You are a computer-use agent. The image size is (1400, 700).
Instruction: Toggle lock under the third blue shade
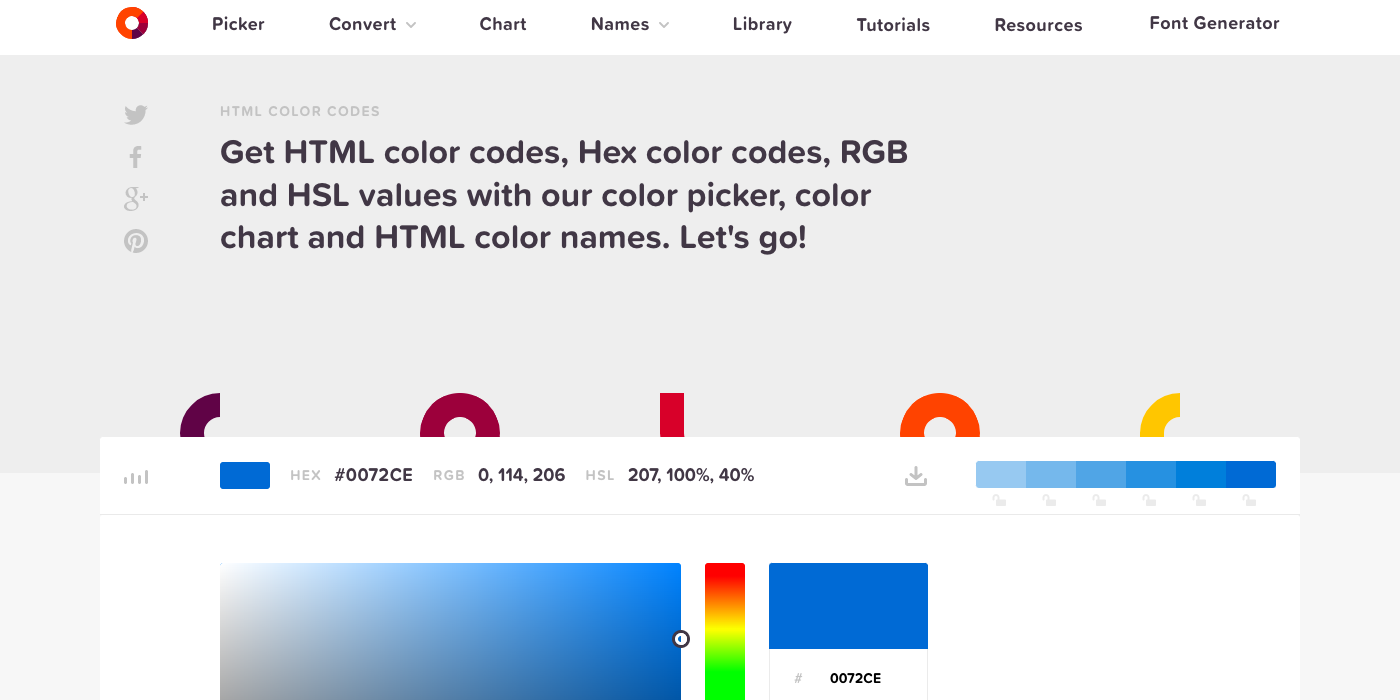tap(1099, 500)
